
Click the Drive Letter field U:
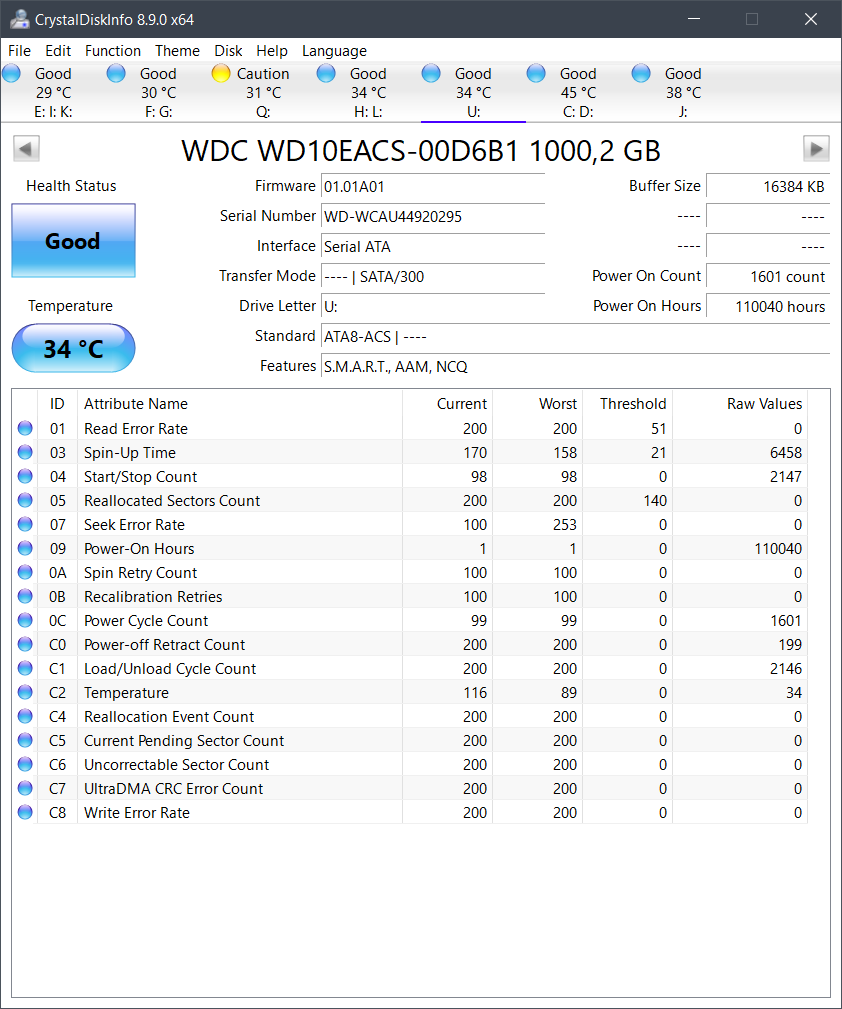coord(433,306)
